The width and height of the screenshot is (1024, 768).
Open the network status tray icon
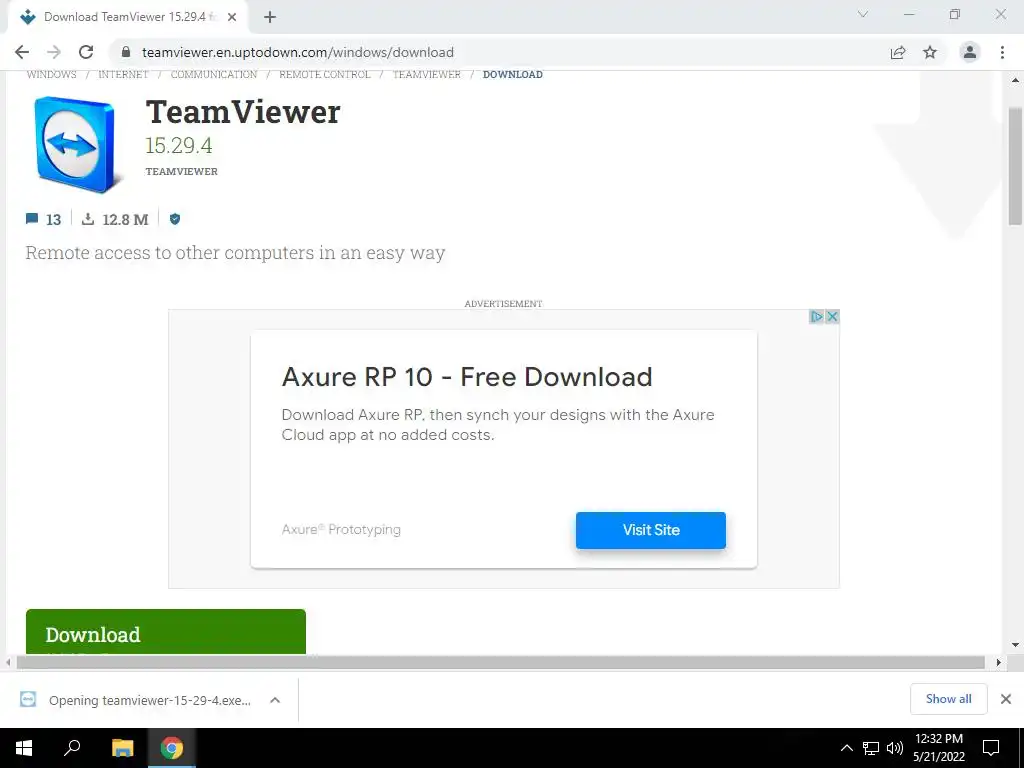coord(871,748)
